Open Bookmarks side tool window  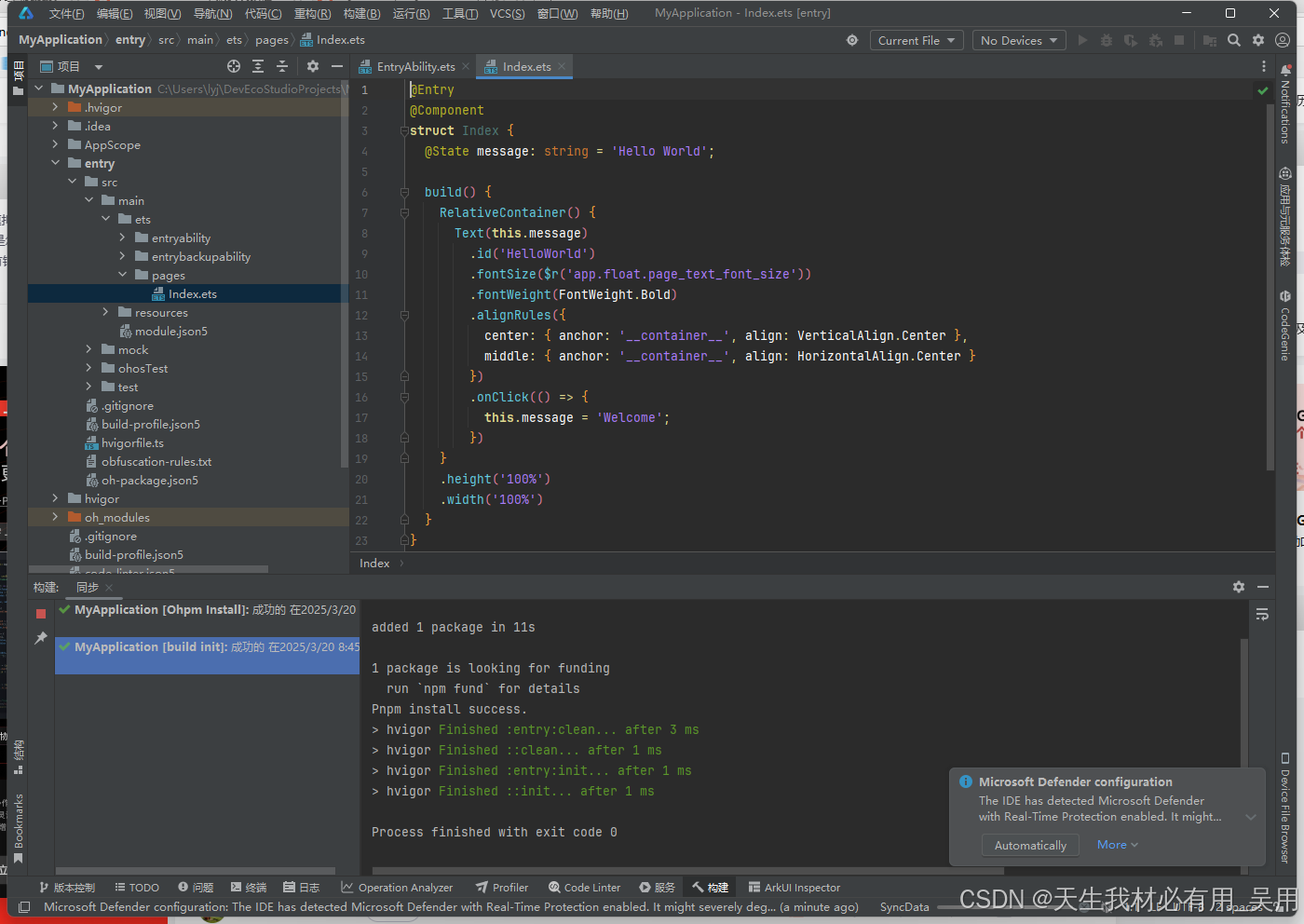18,828
